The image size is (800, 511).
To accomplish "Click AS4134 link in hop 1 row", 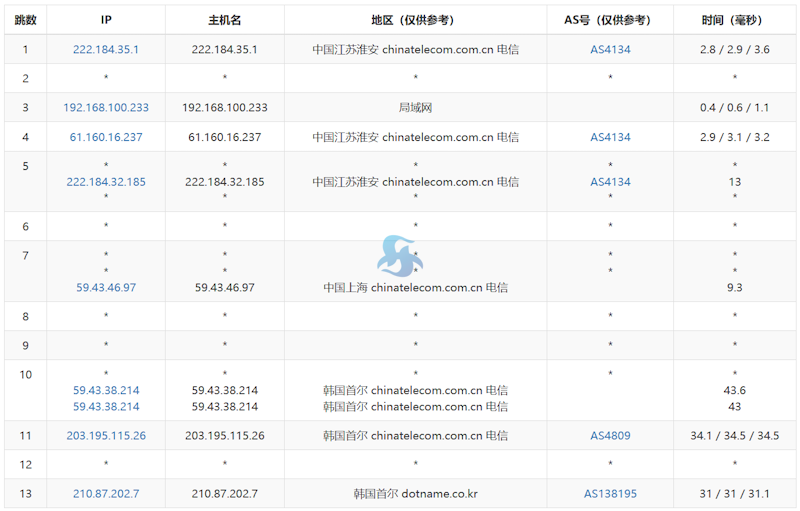I will (x=610, y=49).
